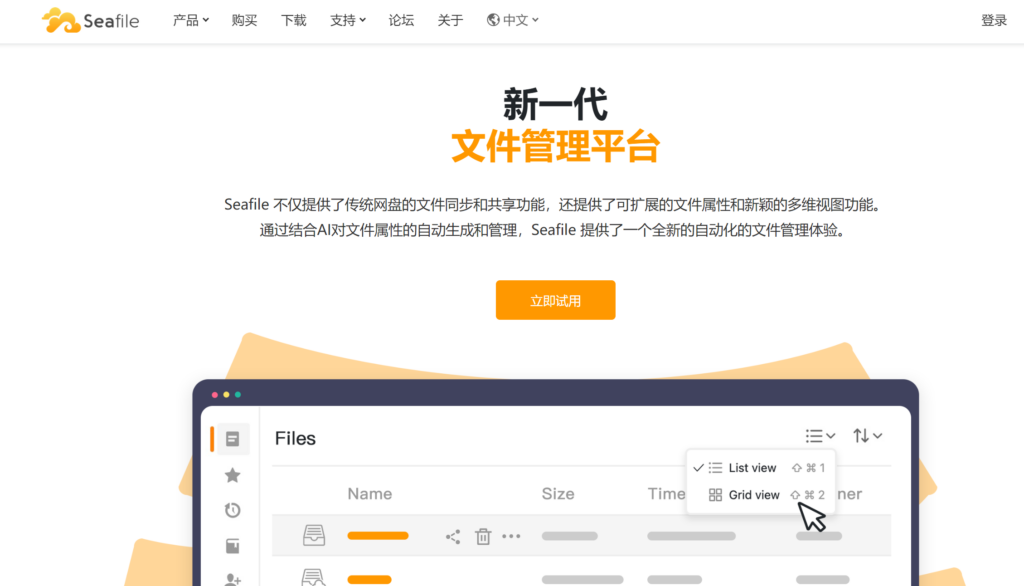Open the library icon in the sidebar

pos(232,546)
